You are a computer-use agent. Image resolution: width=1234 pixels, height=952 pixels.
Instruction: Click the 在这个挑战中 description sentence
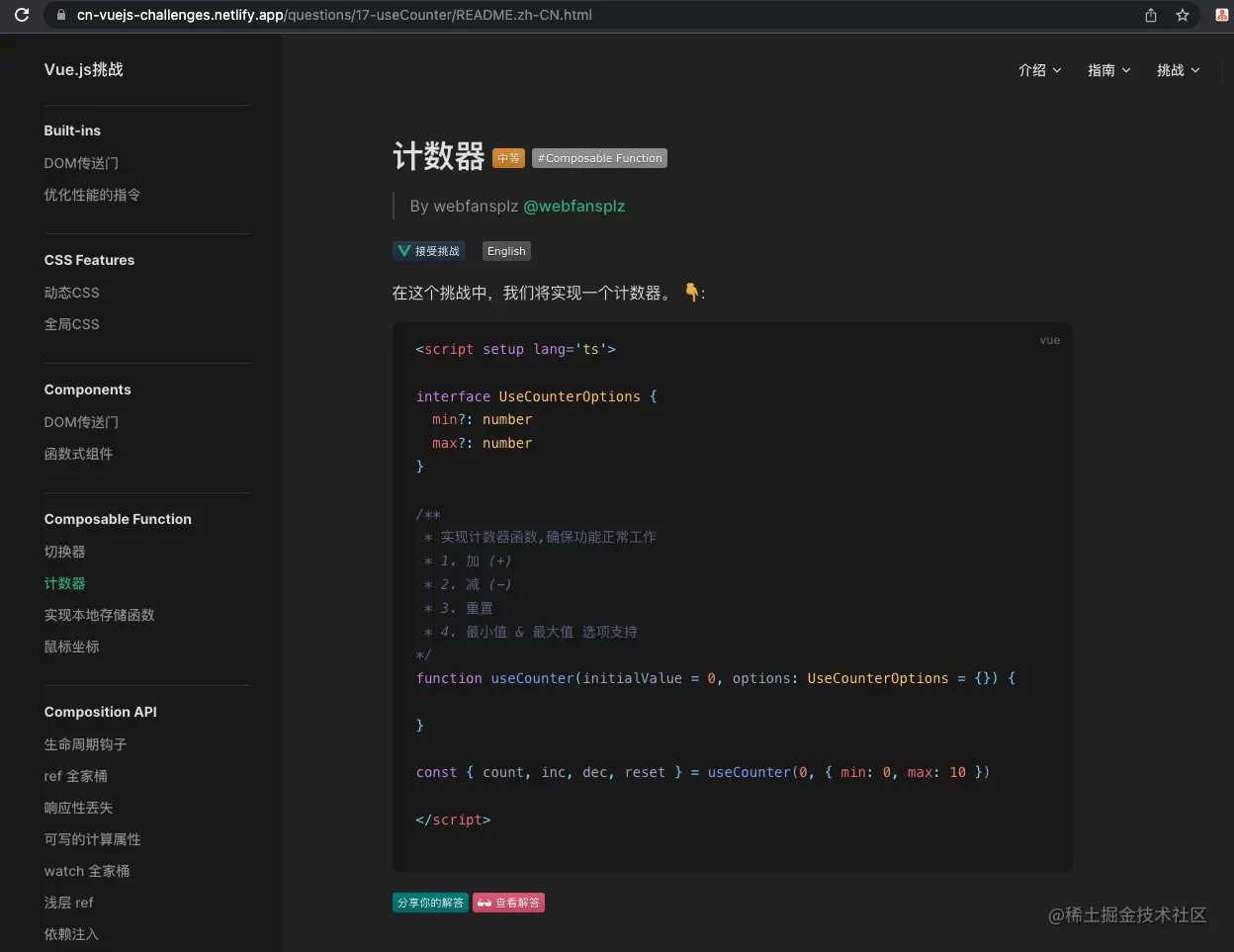point(549,293)
